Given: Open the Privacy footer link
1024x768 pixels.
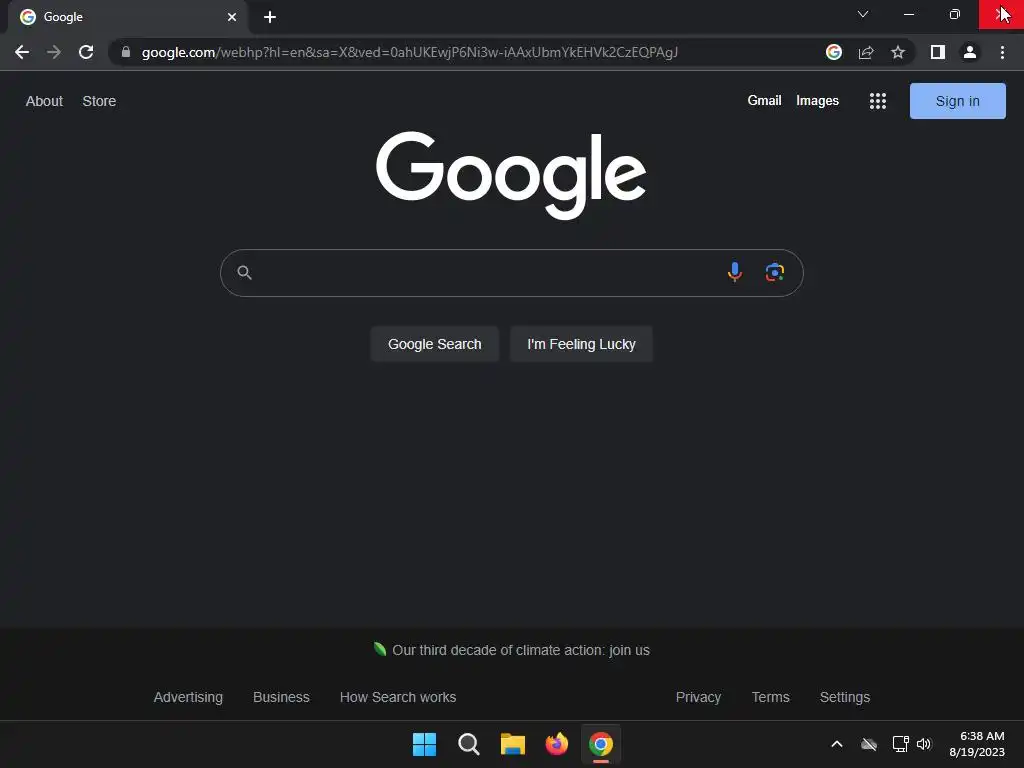Looking at the screenshot, I should click(698, 697).
